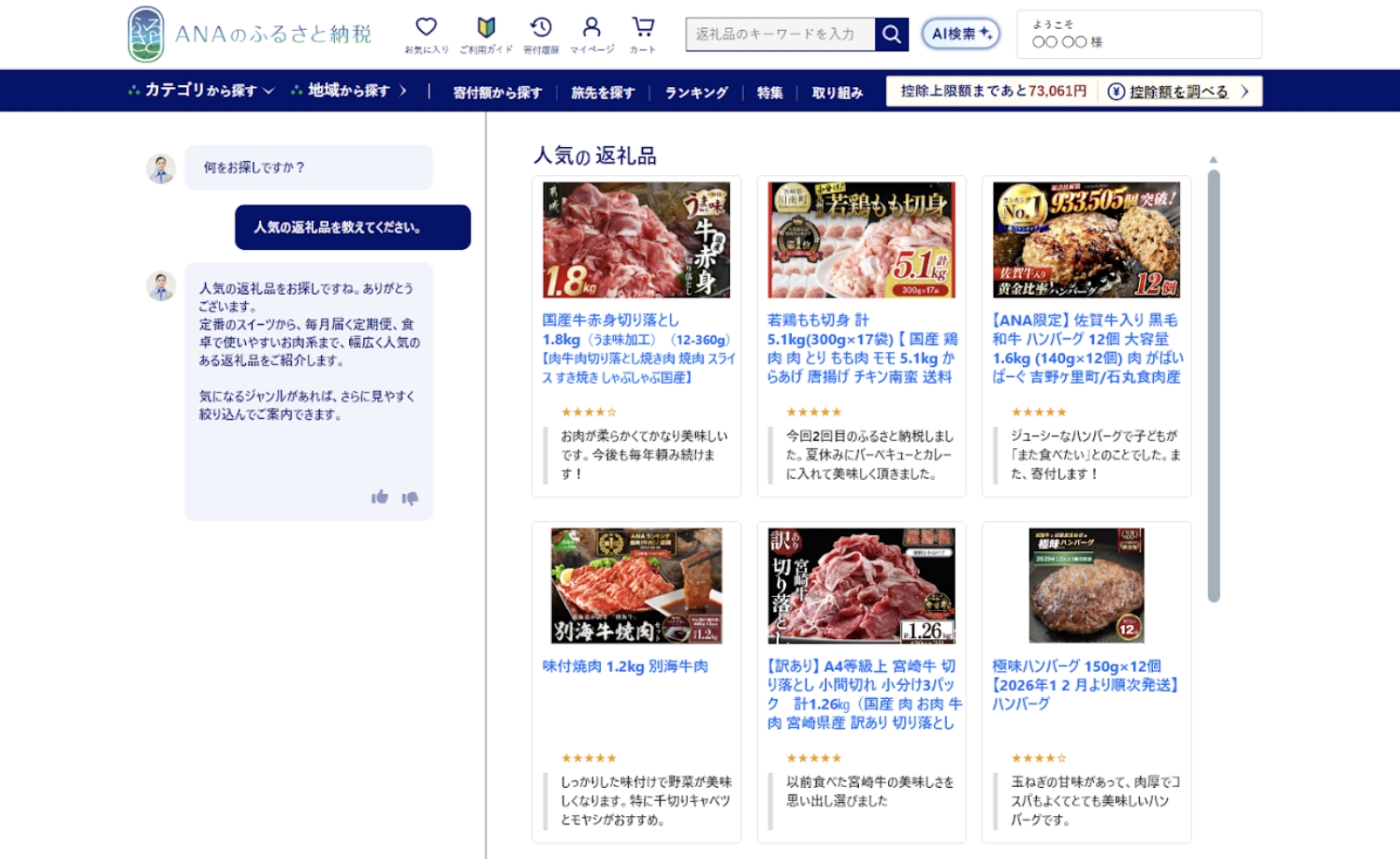Viewport: 1400px width, 859px height.
Task: Open ランキング menu item
Action: pos(696,93)
